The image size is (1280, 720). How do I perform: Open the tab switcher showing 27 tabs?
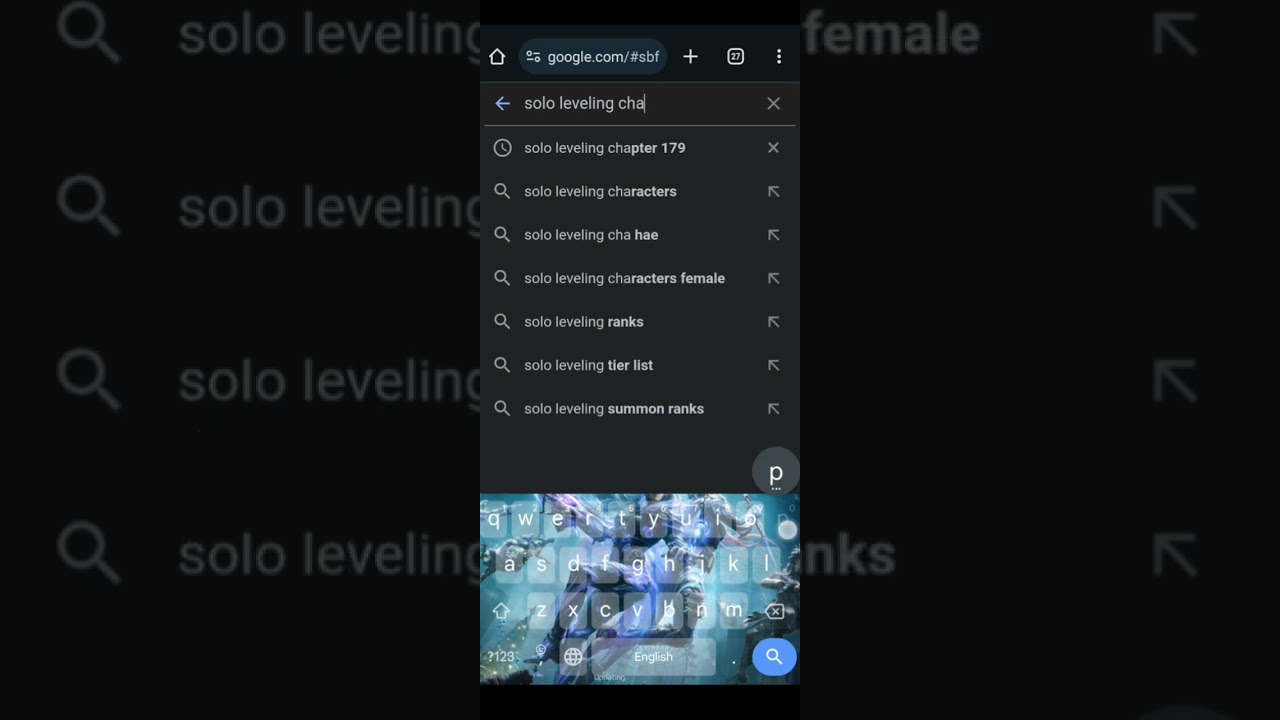[735, 57]
